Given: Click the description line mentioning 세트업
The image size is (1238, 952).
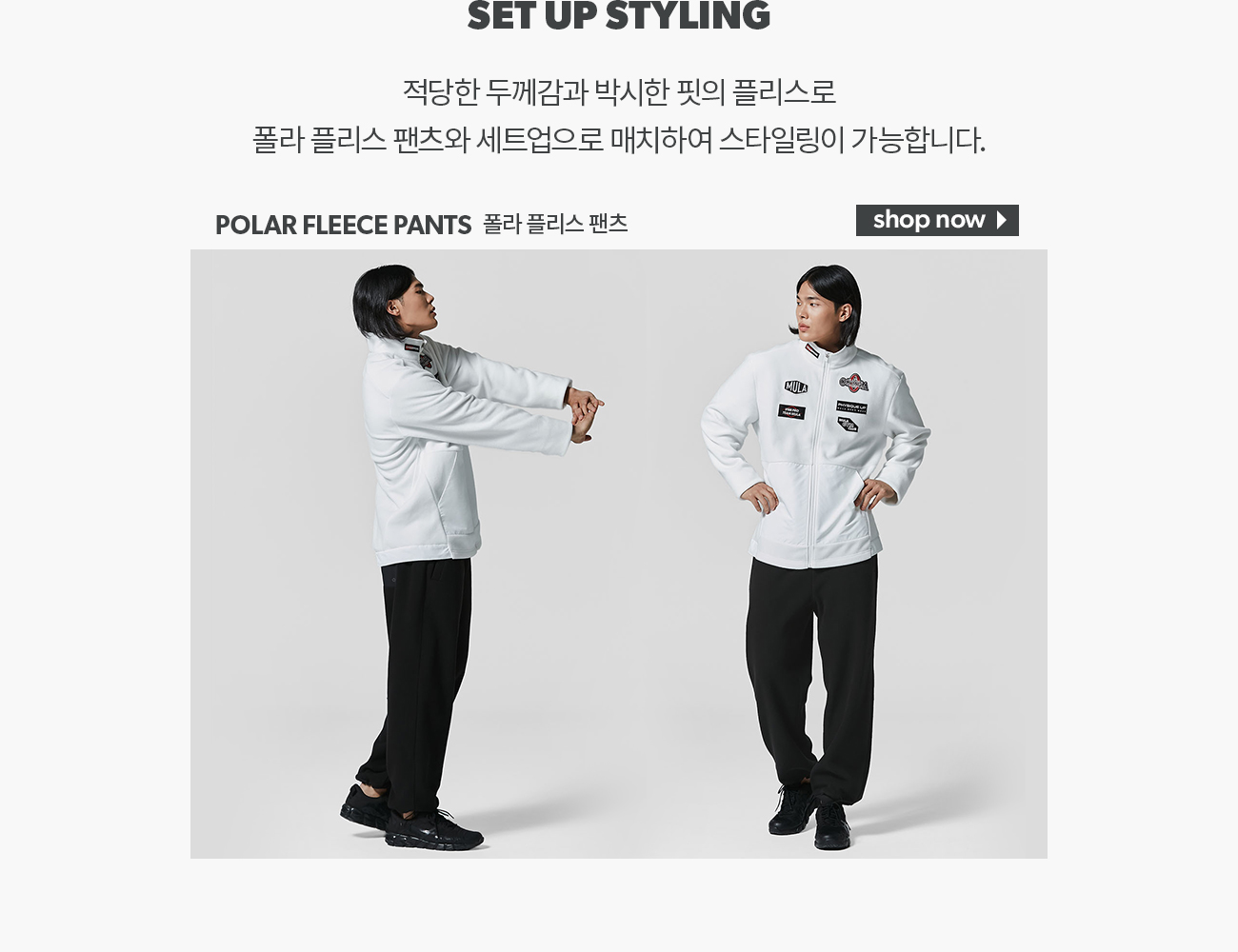Looking at the screenshot, I should click(619, 140).
